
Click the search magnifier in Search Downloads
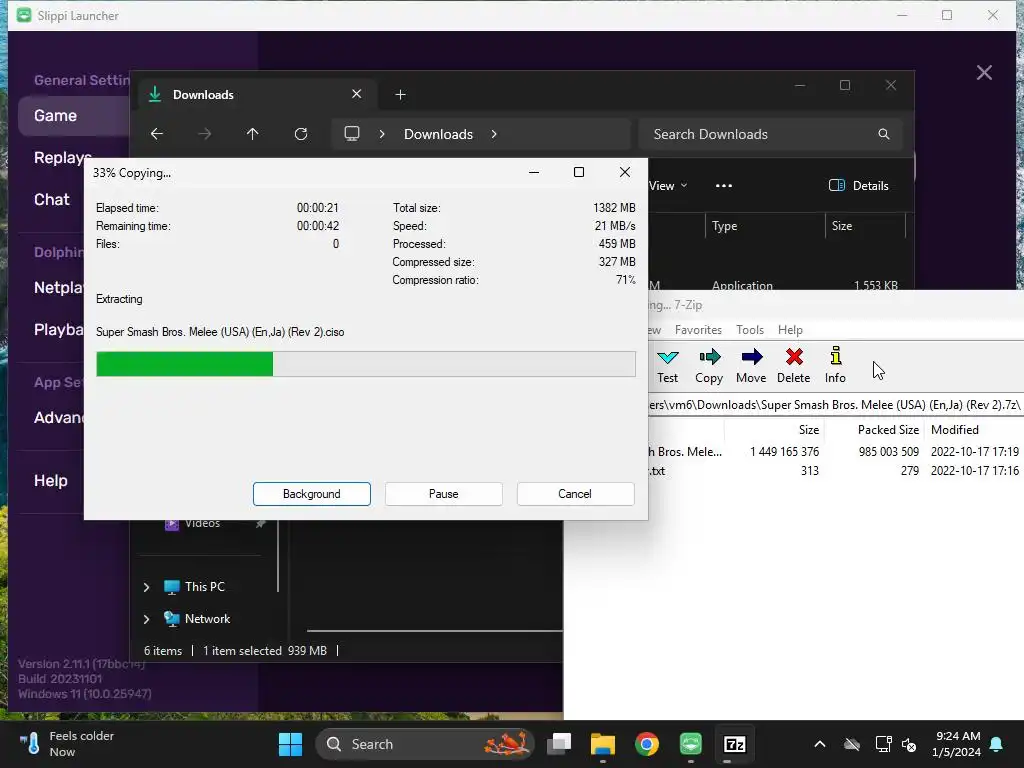click(x=884, y=134)
